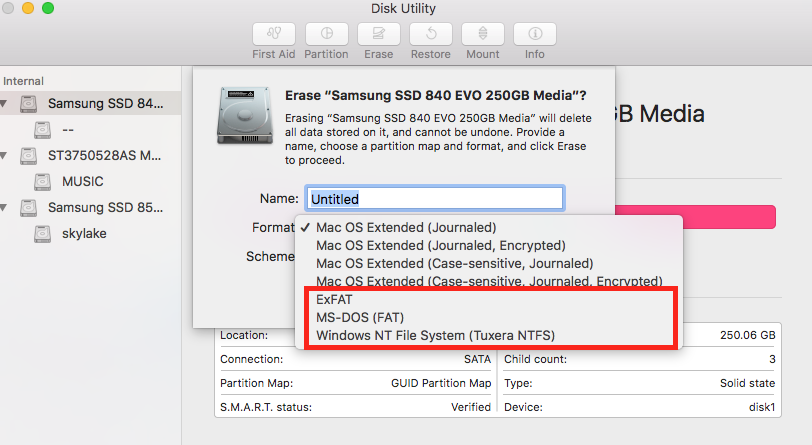Viewport: 812px width, 445px height.
Task: Collapse the Samsung SSD 85... disclosure triangle
Action: pos(4,207)
